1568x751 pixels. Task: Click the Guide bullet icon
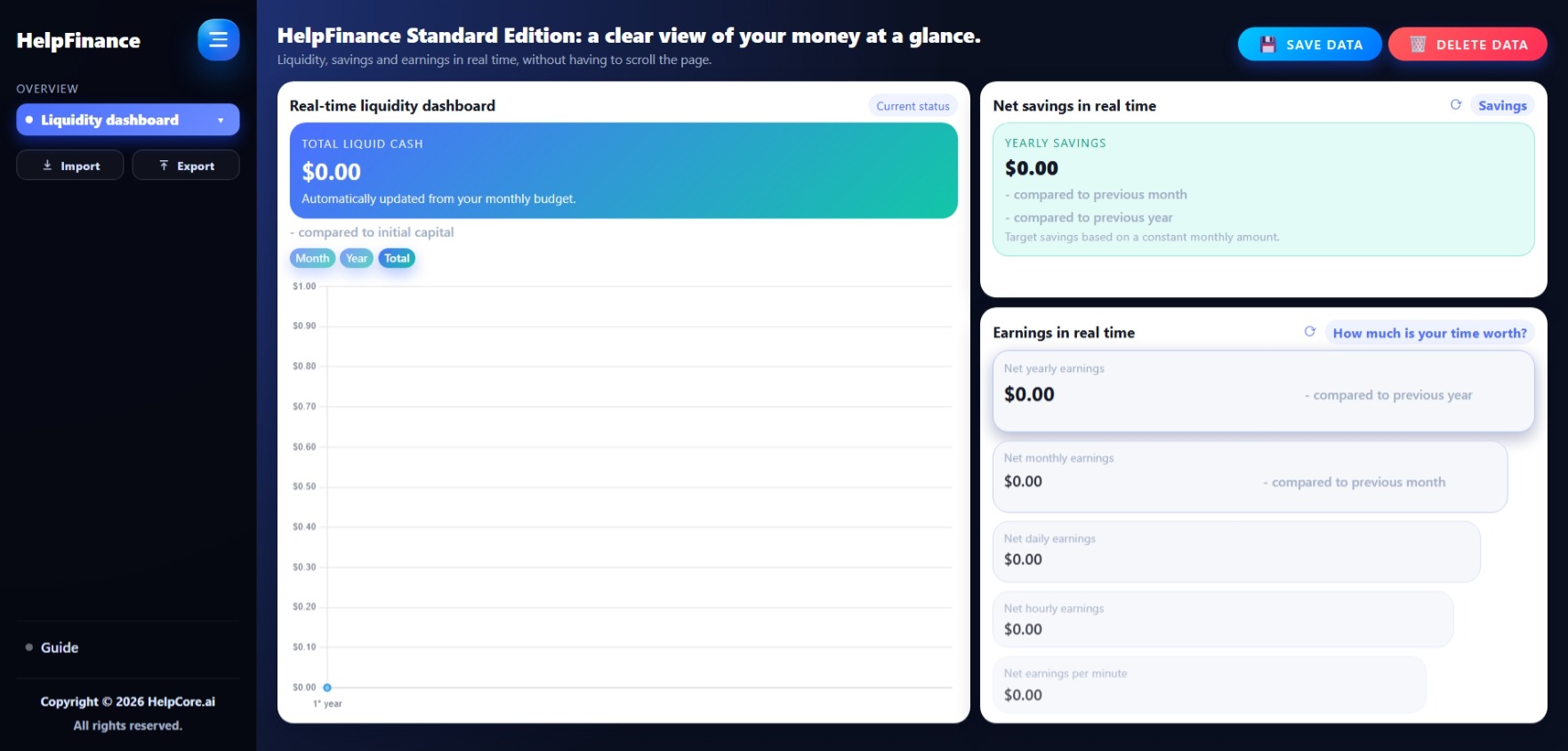tap(29, 648)
